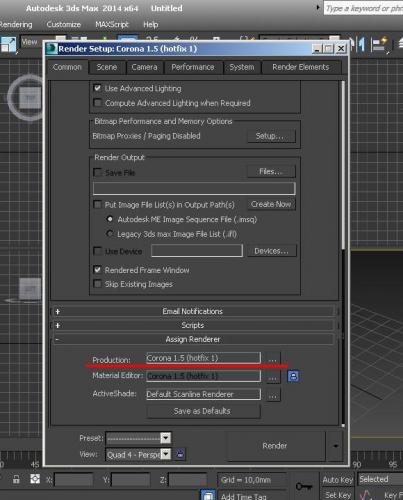The height and width of the screenshot is (500, 403).
Task: Uncheck Use Advanced Lighting
Action: [x=97, y=88]
